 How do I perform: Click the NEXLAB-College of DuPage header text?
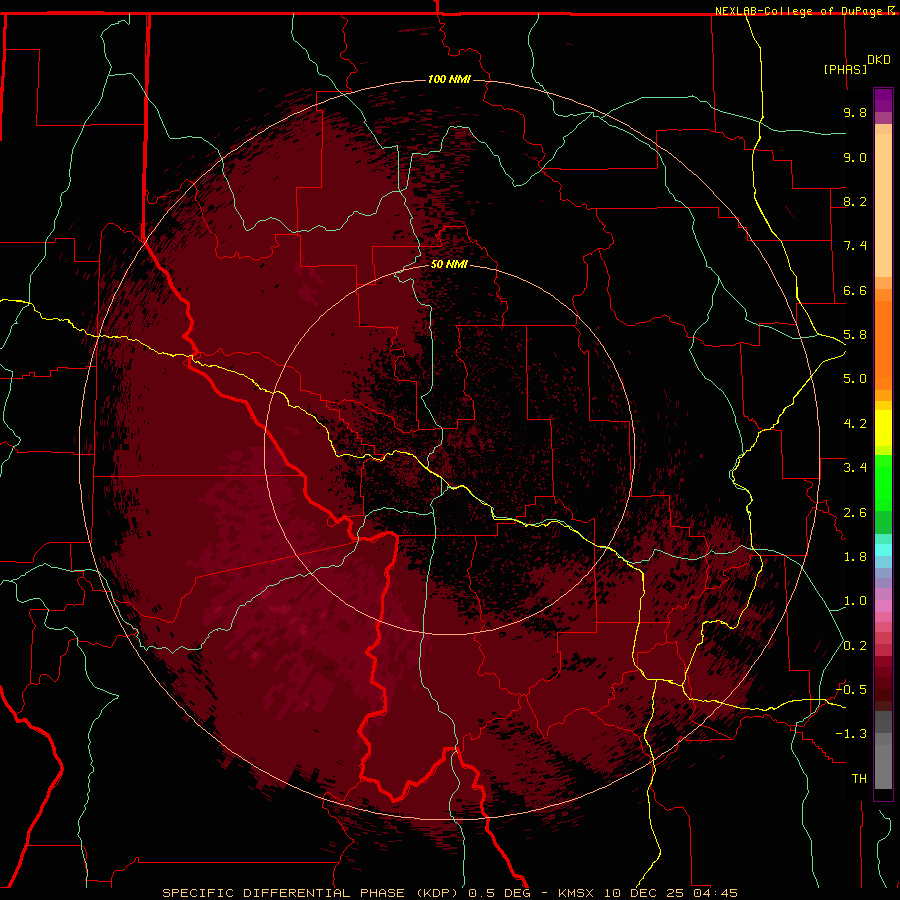pos(800,11)
